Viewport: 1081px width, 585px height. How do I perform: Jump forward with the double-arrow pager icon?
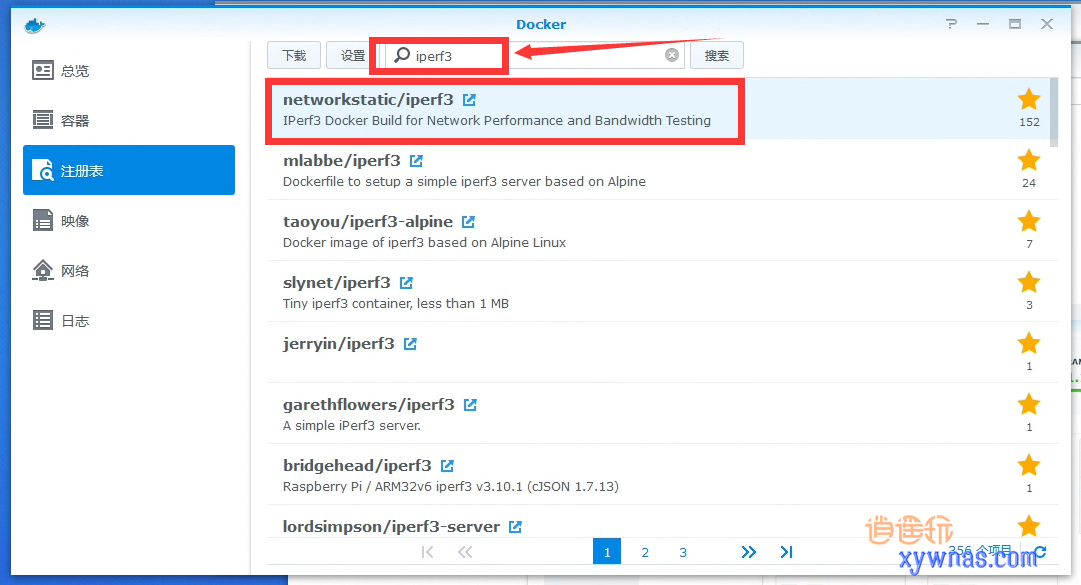(749, 552)
